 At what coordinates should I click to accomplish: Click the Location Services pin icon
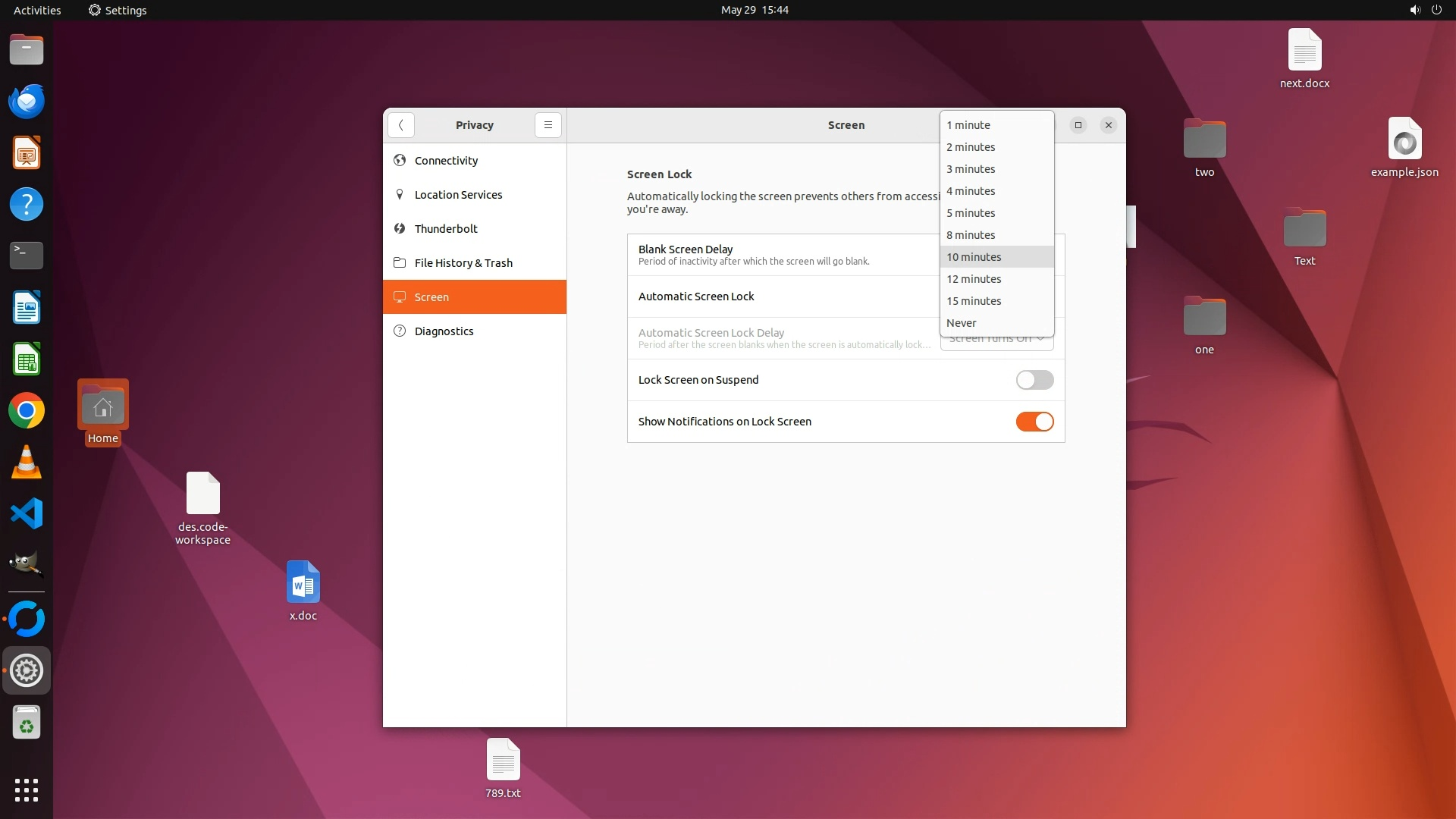tap(400, 194)
